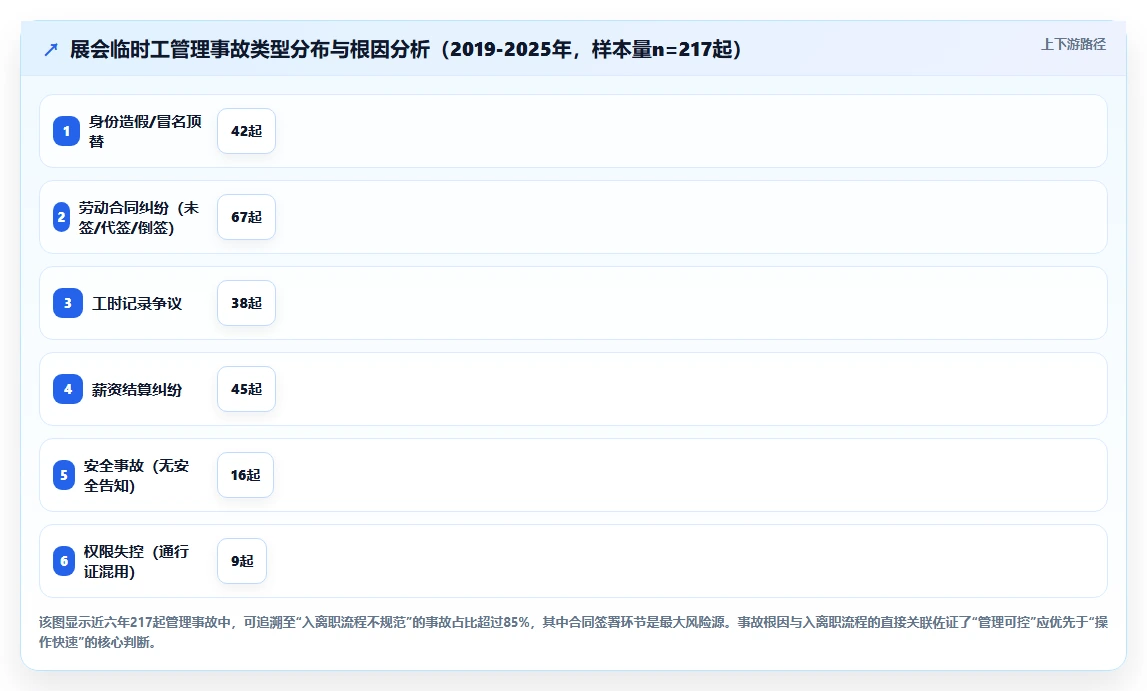
Task: Click the 45起 count chip
Action: pos(247,389)
